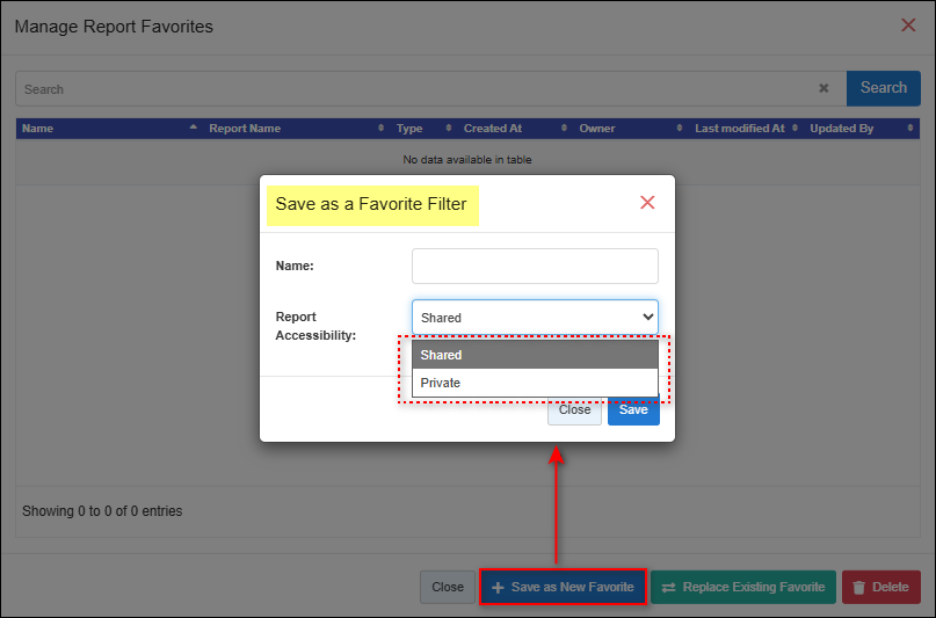936x618 pixels.
Task: Click the Search button
Action: (883, 88)
